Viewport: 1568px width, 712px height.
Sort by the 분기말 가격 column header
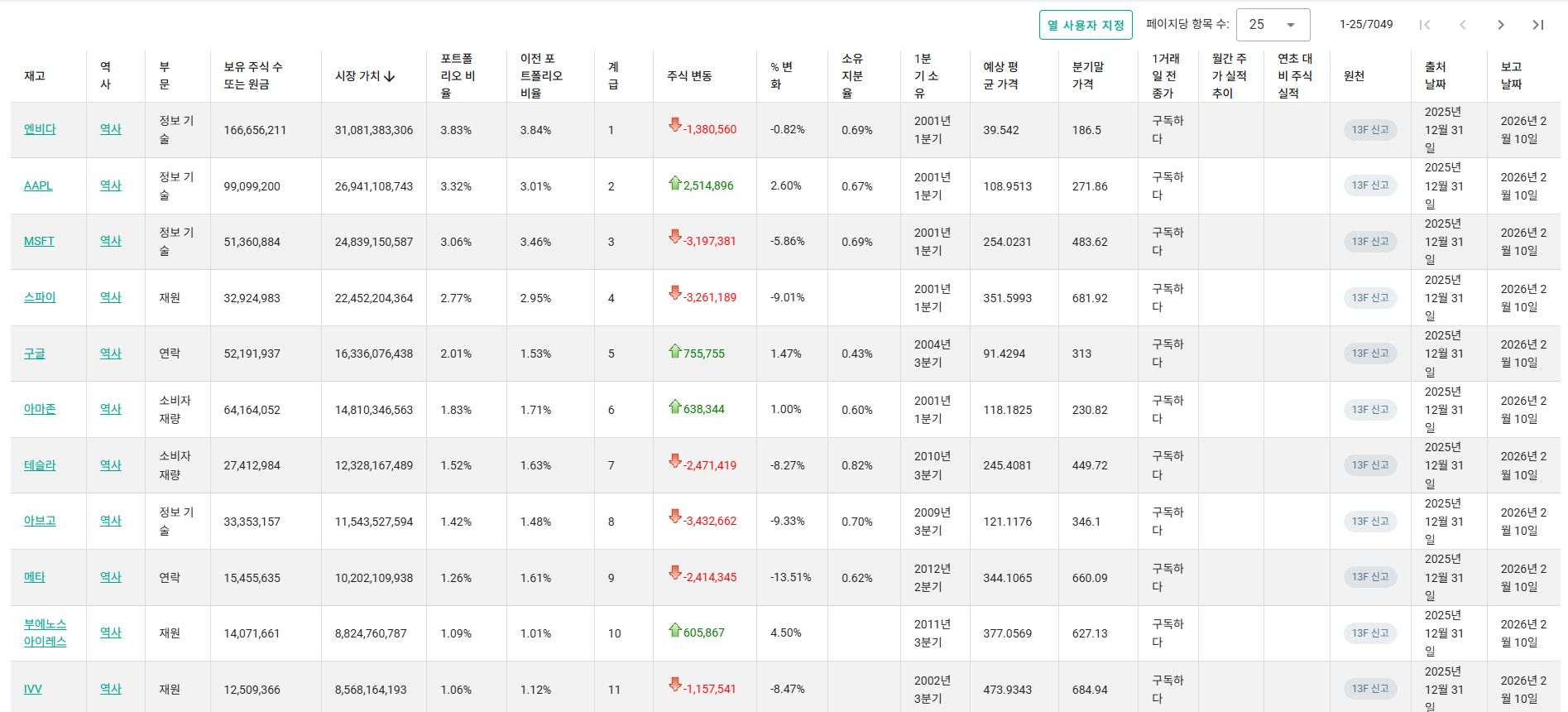(x=1087, y=75)
